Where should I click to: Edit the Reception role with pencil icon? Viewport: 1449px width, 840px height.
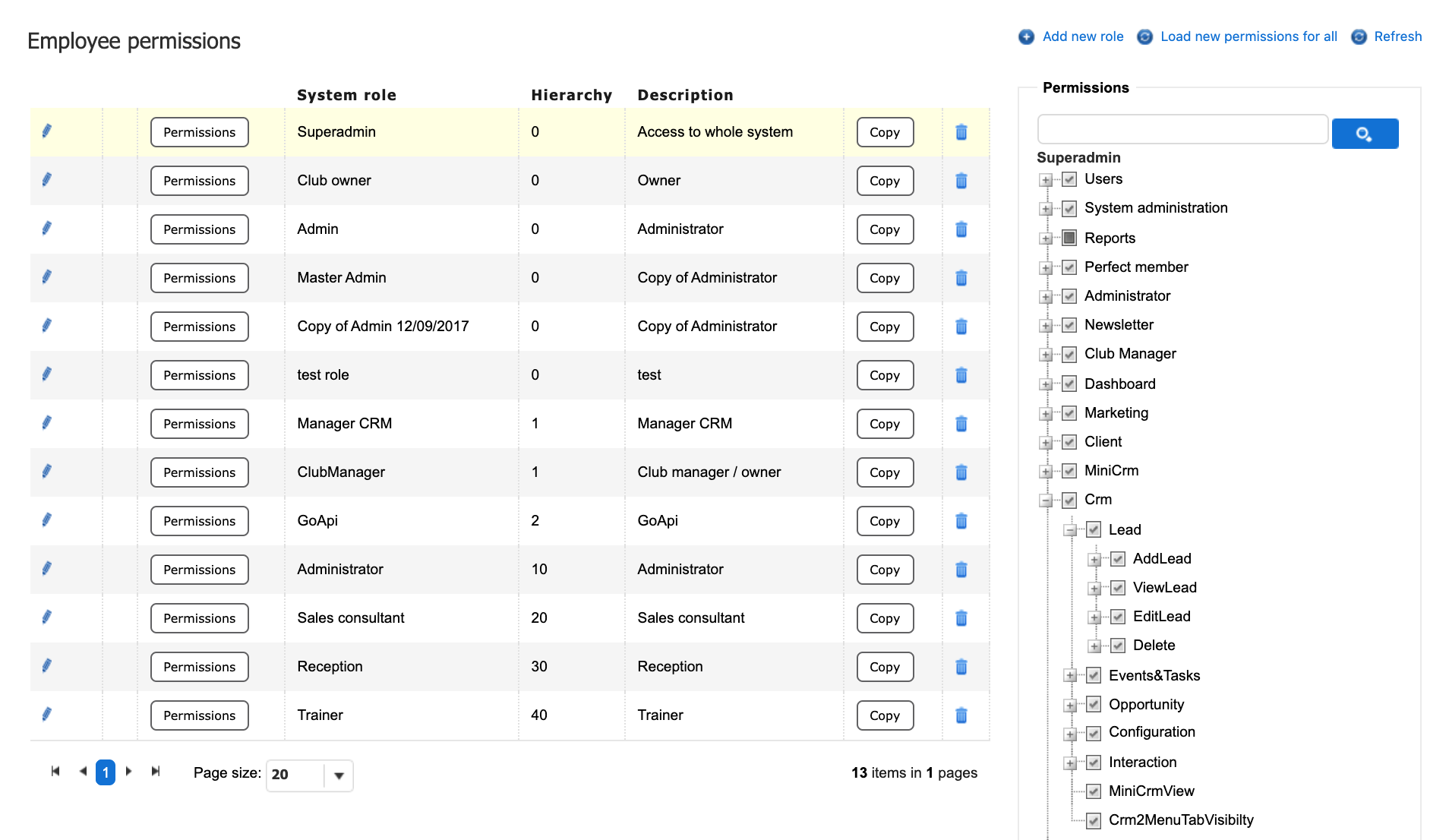point(46,666)
